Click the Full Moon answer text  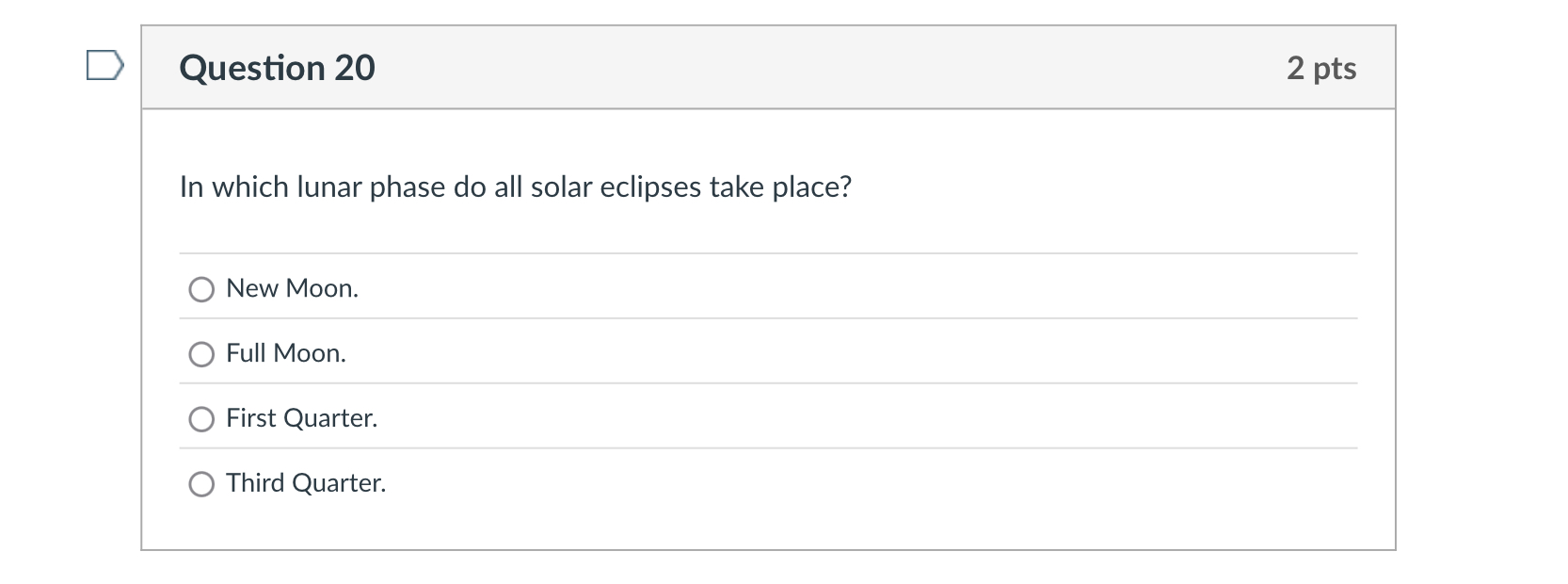click(285, 353)
